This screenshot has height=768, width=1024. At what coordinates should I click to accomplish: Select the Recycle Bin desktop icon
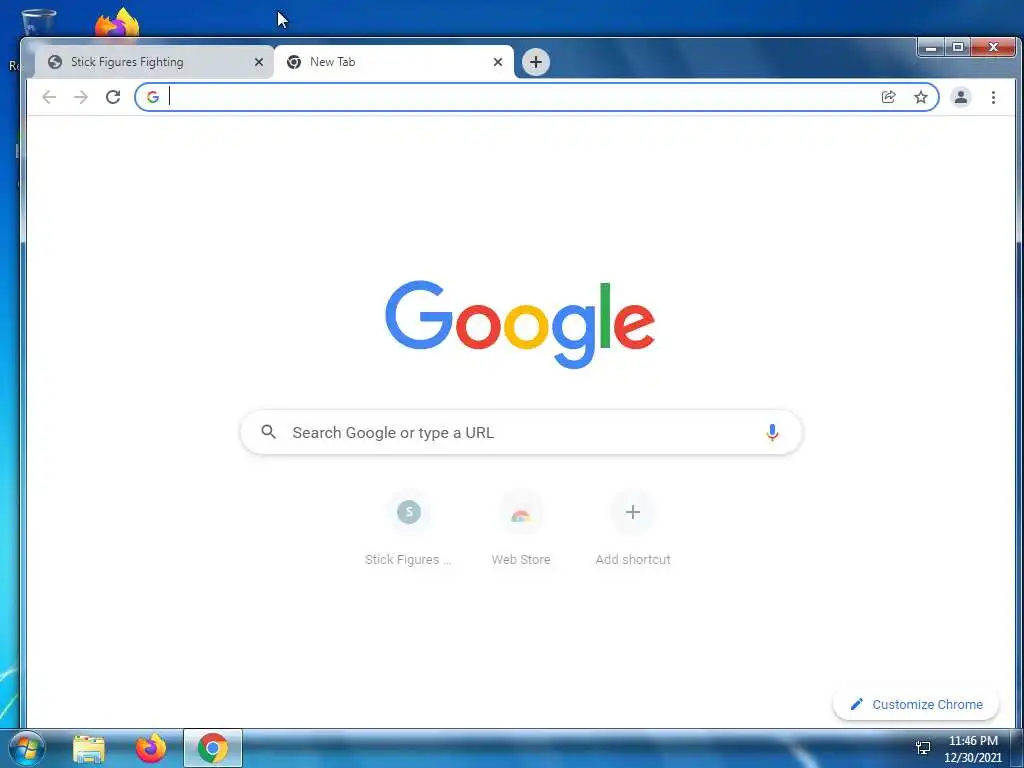point(39,23)
